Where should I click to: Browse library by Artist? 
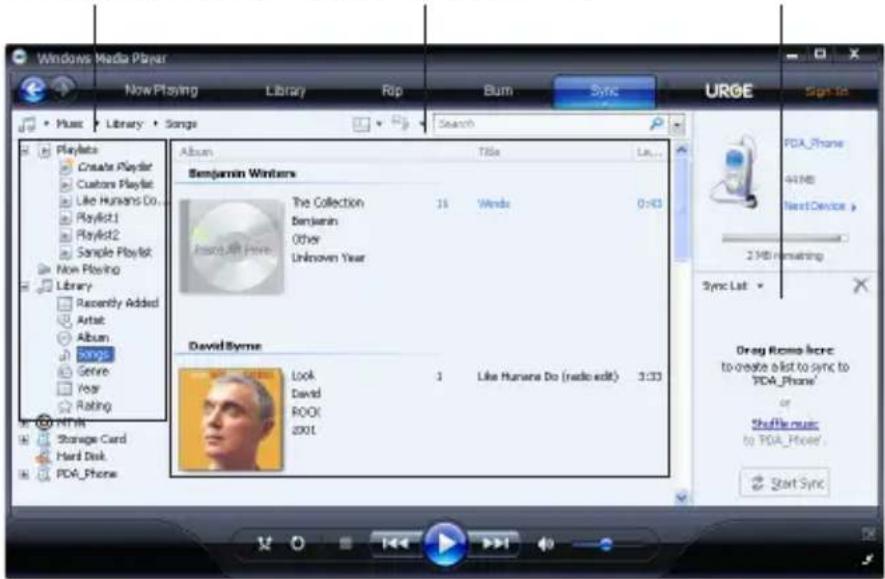(91, 321)
